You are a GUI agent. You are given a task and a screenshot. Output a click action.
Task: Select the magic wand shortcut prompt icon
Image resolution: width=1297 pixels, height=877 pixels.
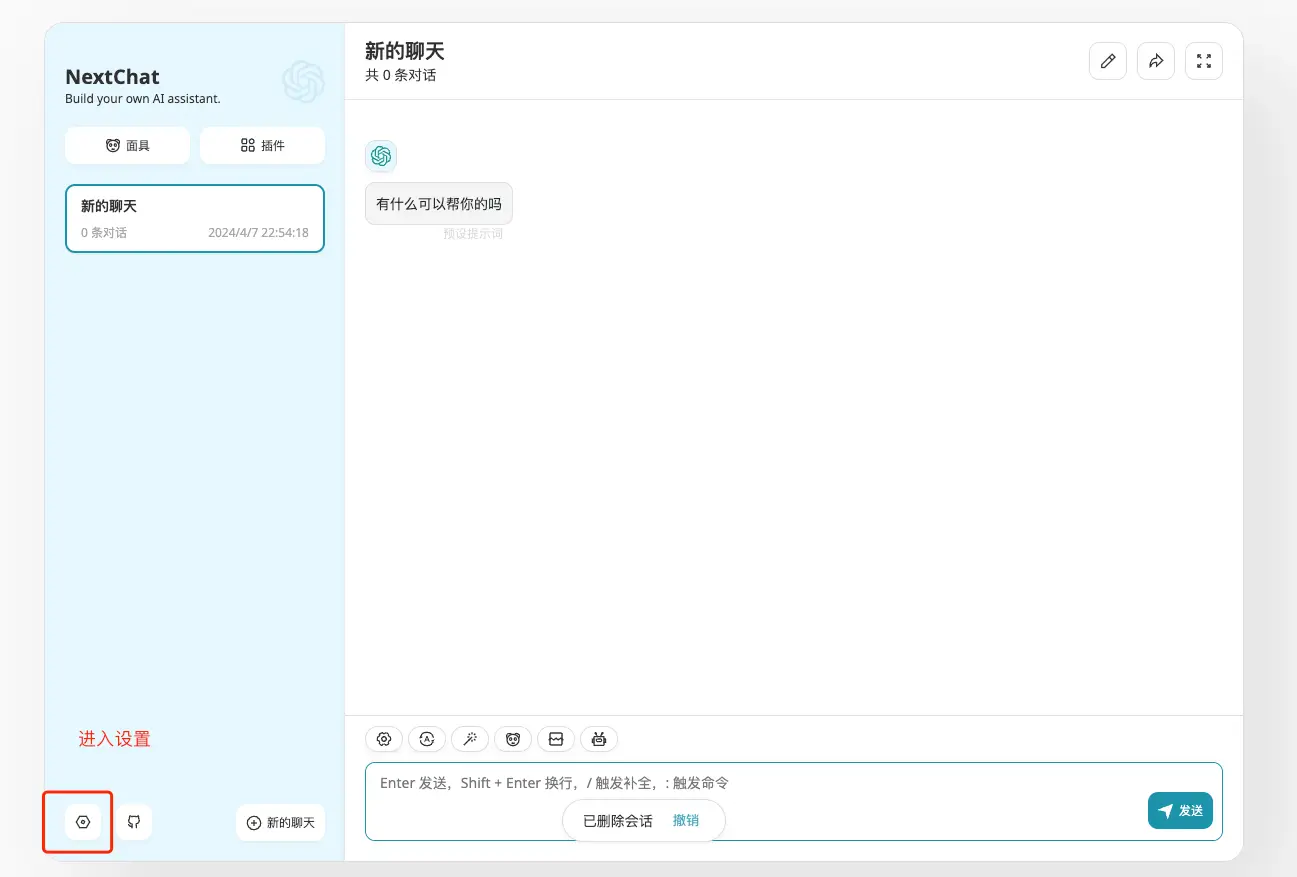[x=470, y=738]
